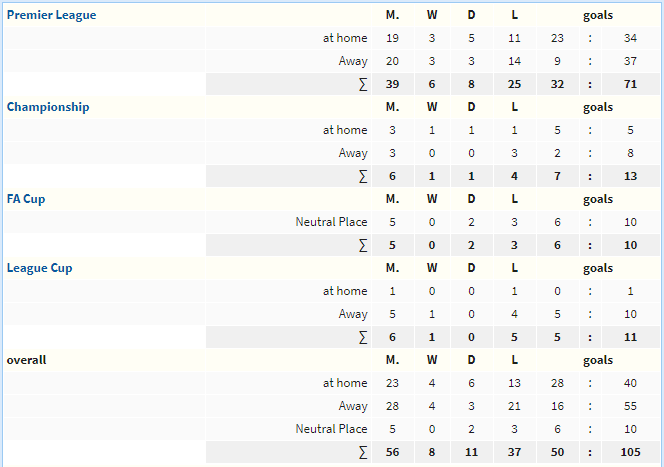Click the FA Cup sum symbol
Viewport: 664px width, 467px height.
[x=363, y=245]
